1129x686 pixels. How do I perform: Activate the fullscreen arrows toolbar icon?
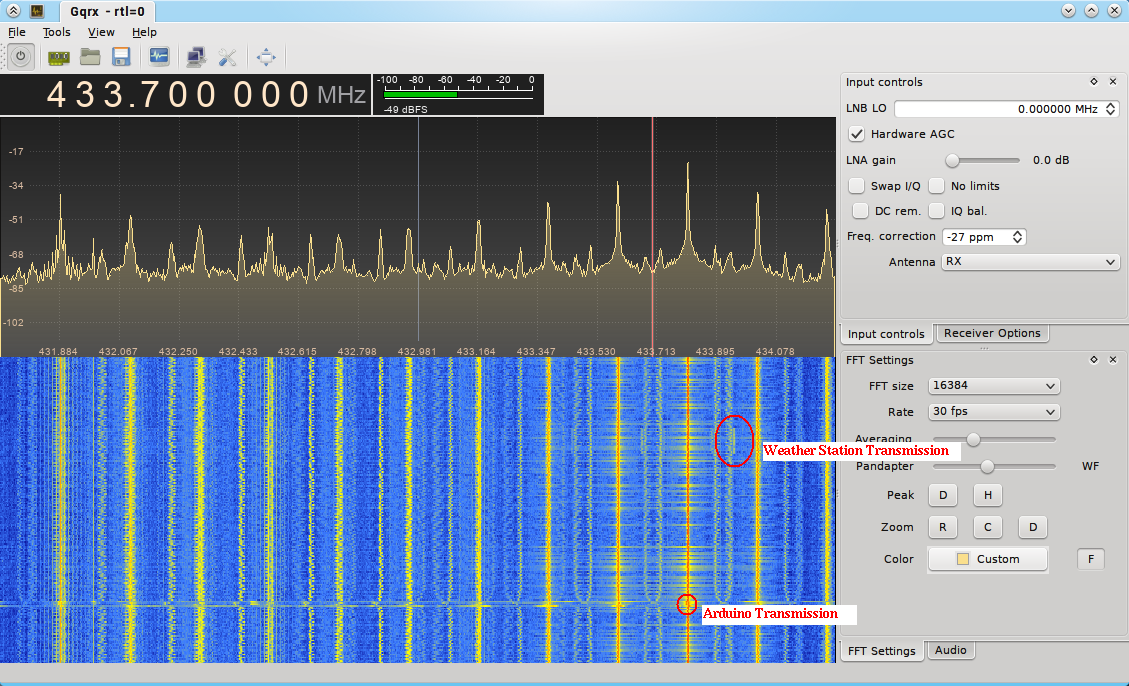click(265, 56)
